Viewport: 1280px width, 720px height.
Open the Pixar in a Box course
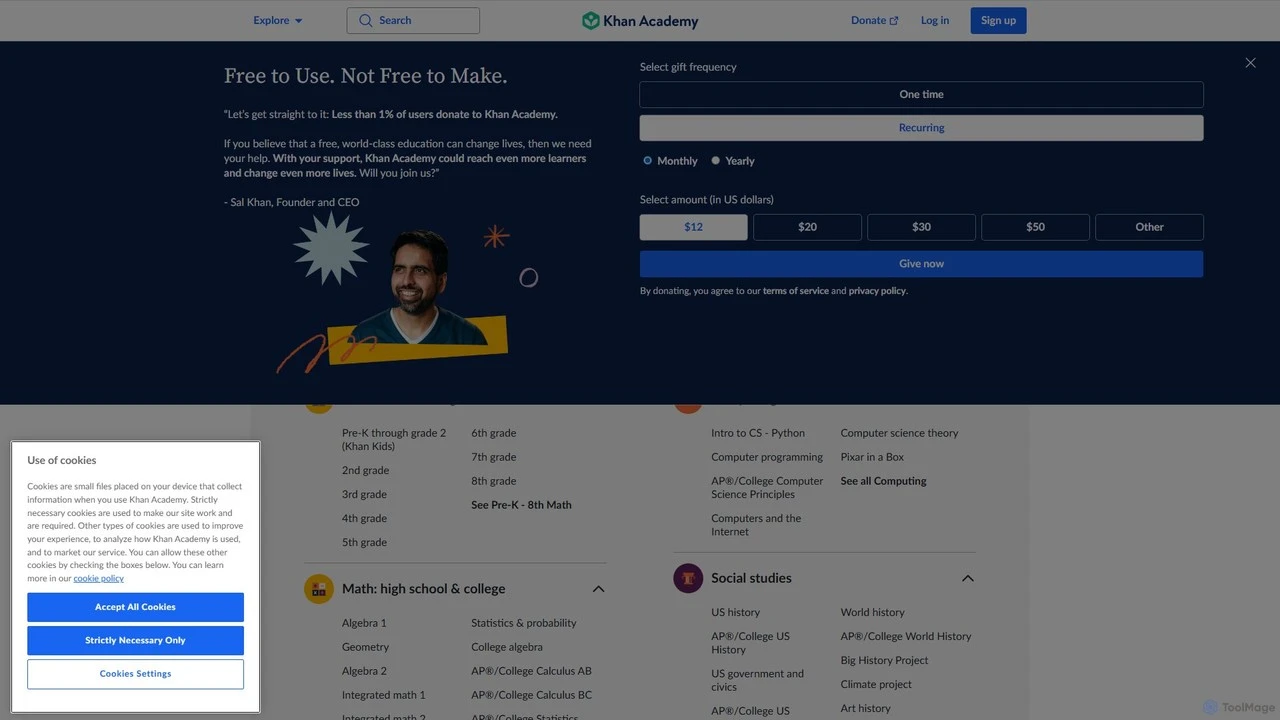click(872, 457)
